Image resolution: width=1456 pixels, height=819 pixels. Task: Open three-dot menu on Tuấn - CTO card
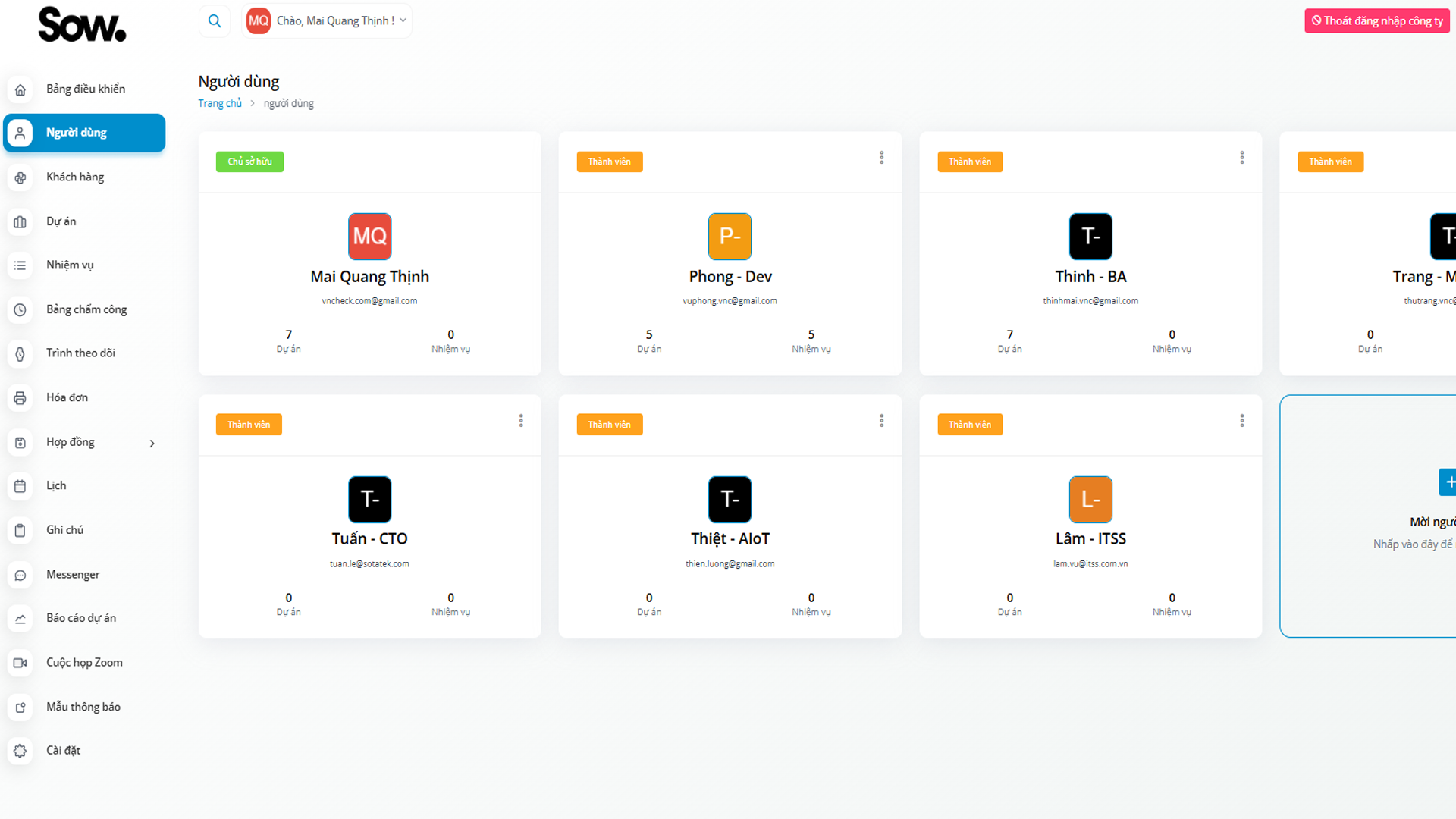(521, 421)
